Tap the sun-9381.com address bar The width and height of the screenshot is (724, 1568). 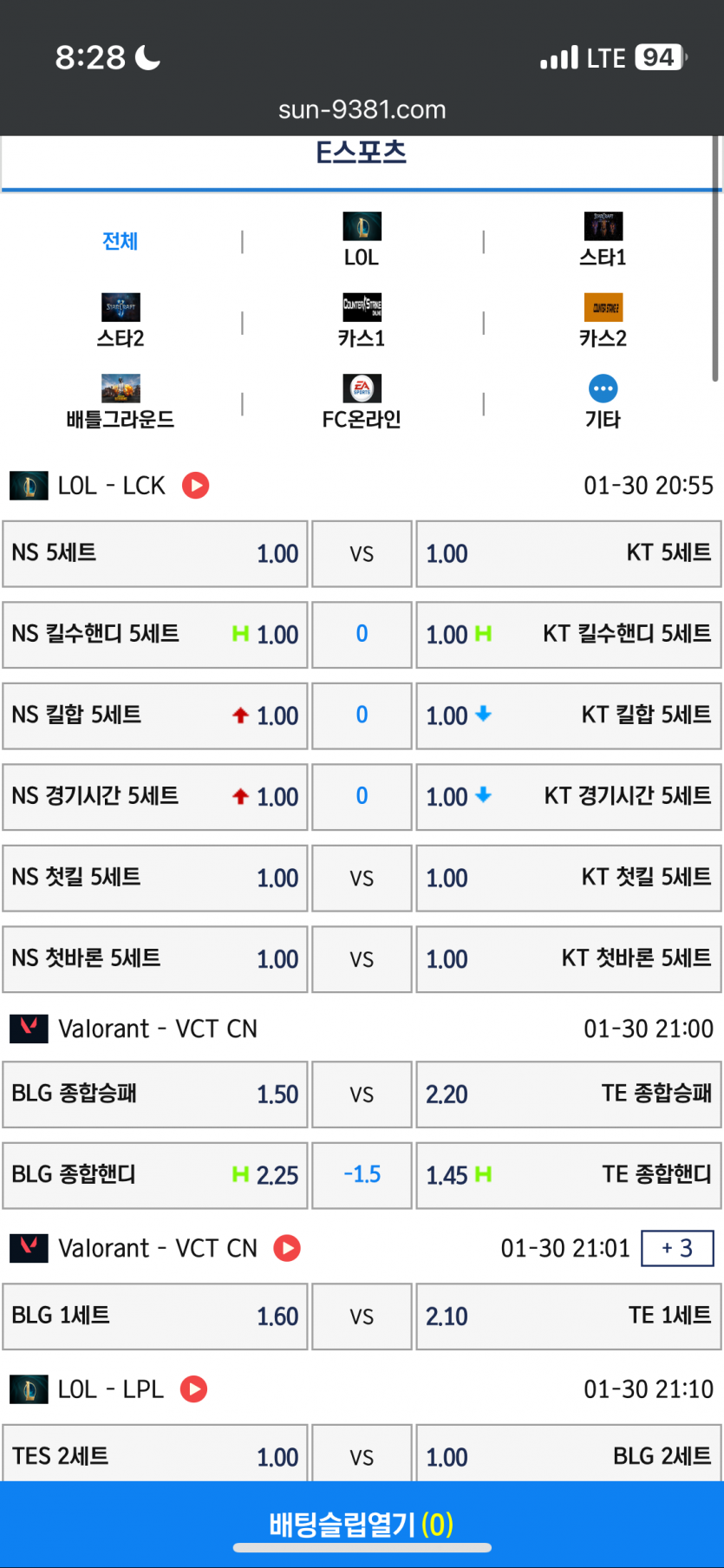[x=362, y=109]
